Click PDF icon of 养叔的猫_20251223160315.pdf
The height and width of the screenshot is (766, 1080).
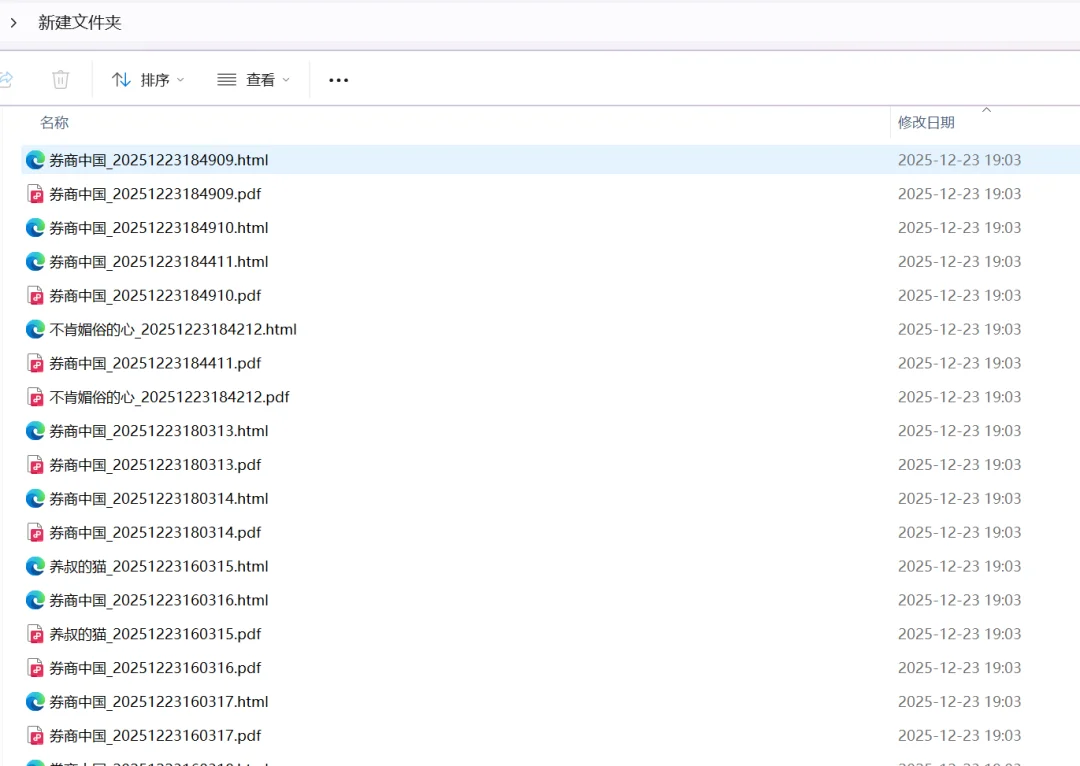tap(35, 634)
